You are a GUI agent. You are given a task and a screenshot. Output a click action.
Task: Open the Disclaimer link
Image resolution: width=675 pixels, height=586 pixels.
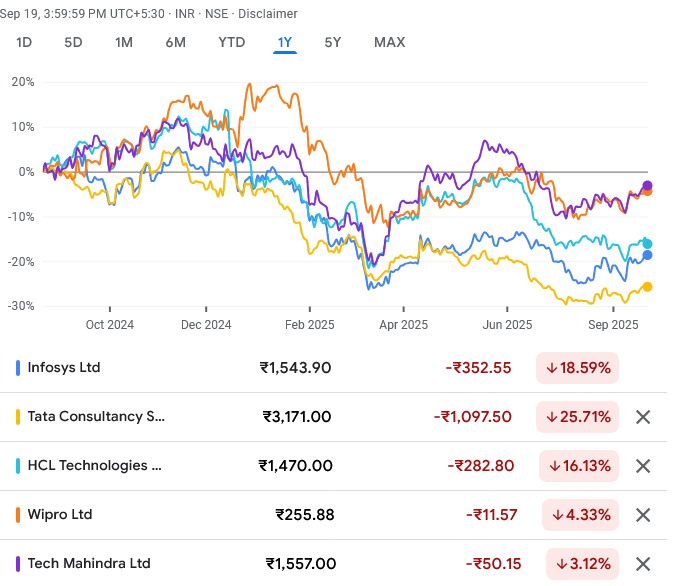[x=270, y=14]
